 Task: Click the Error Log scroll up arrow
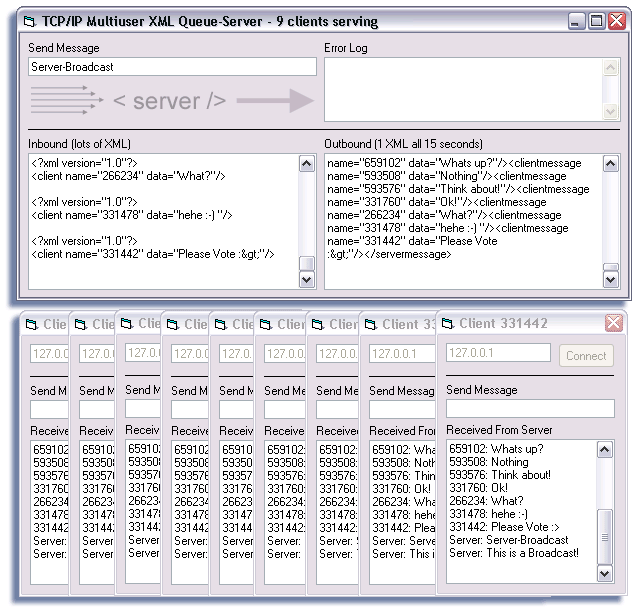click(612, 67)
